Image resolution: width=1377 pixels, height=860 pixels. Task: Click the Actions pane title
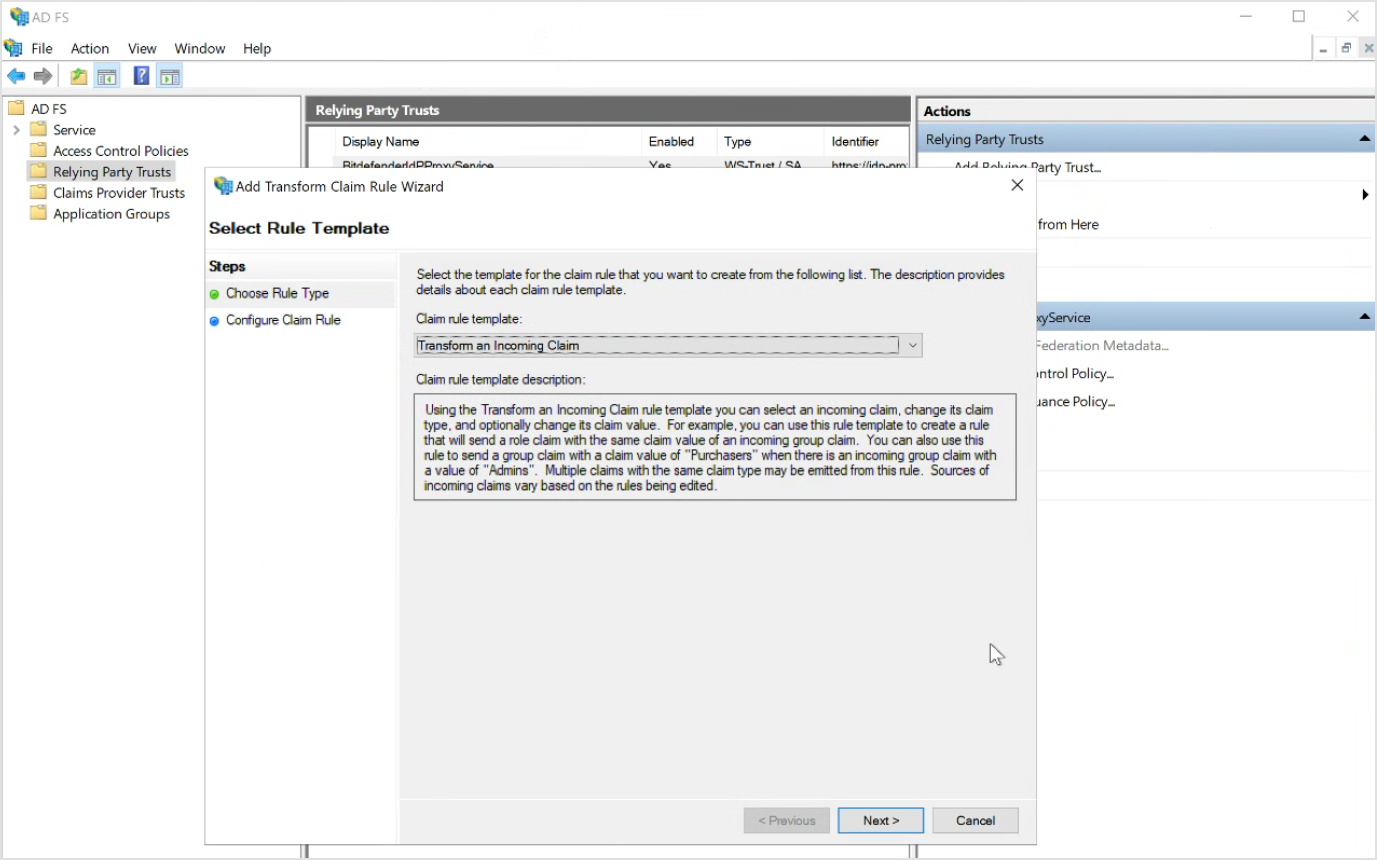click(x=947, y=111)
